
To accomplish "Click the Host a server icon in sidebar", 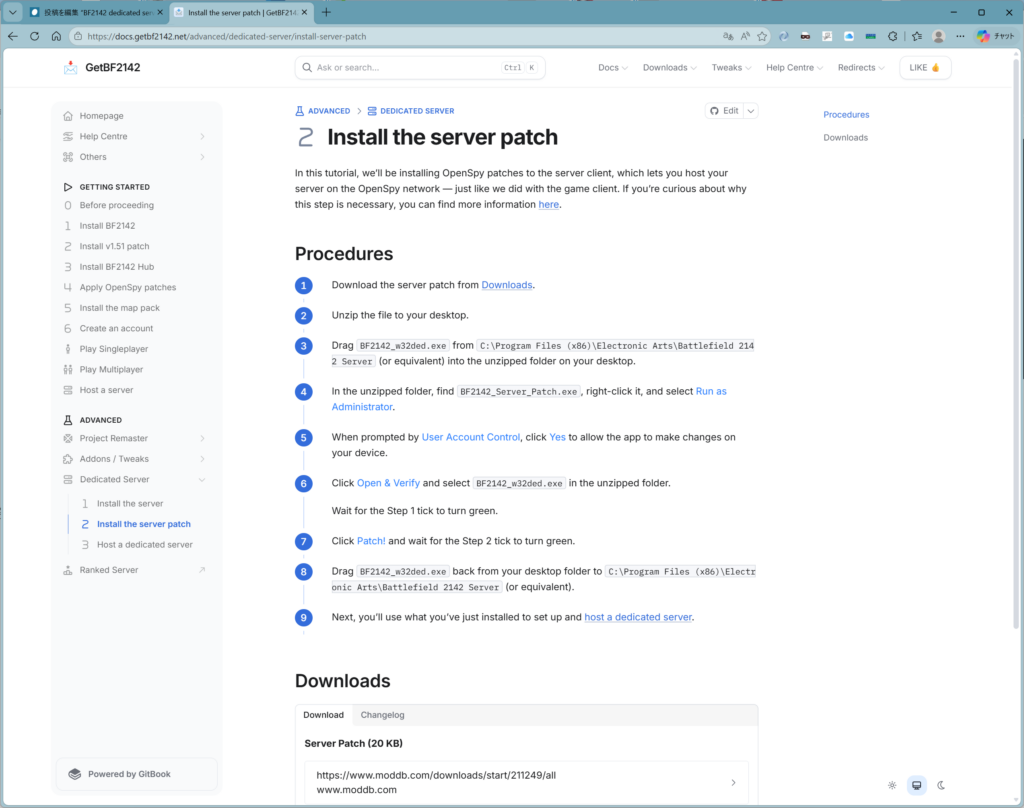I will [68, 390].
